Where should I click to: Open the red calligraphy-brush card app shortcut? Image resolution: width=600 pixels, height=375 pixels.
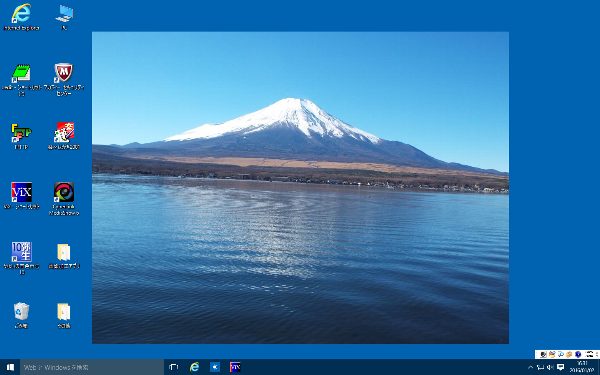click(64, 136)
